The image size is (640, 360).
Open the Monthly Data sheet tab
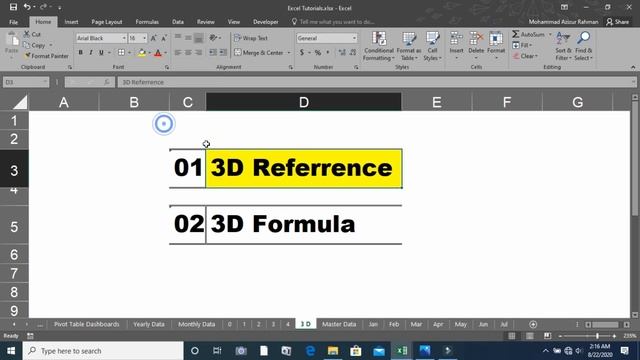[196, 324]
